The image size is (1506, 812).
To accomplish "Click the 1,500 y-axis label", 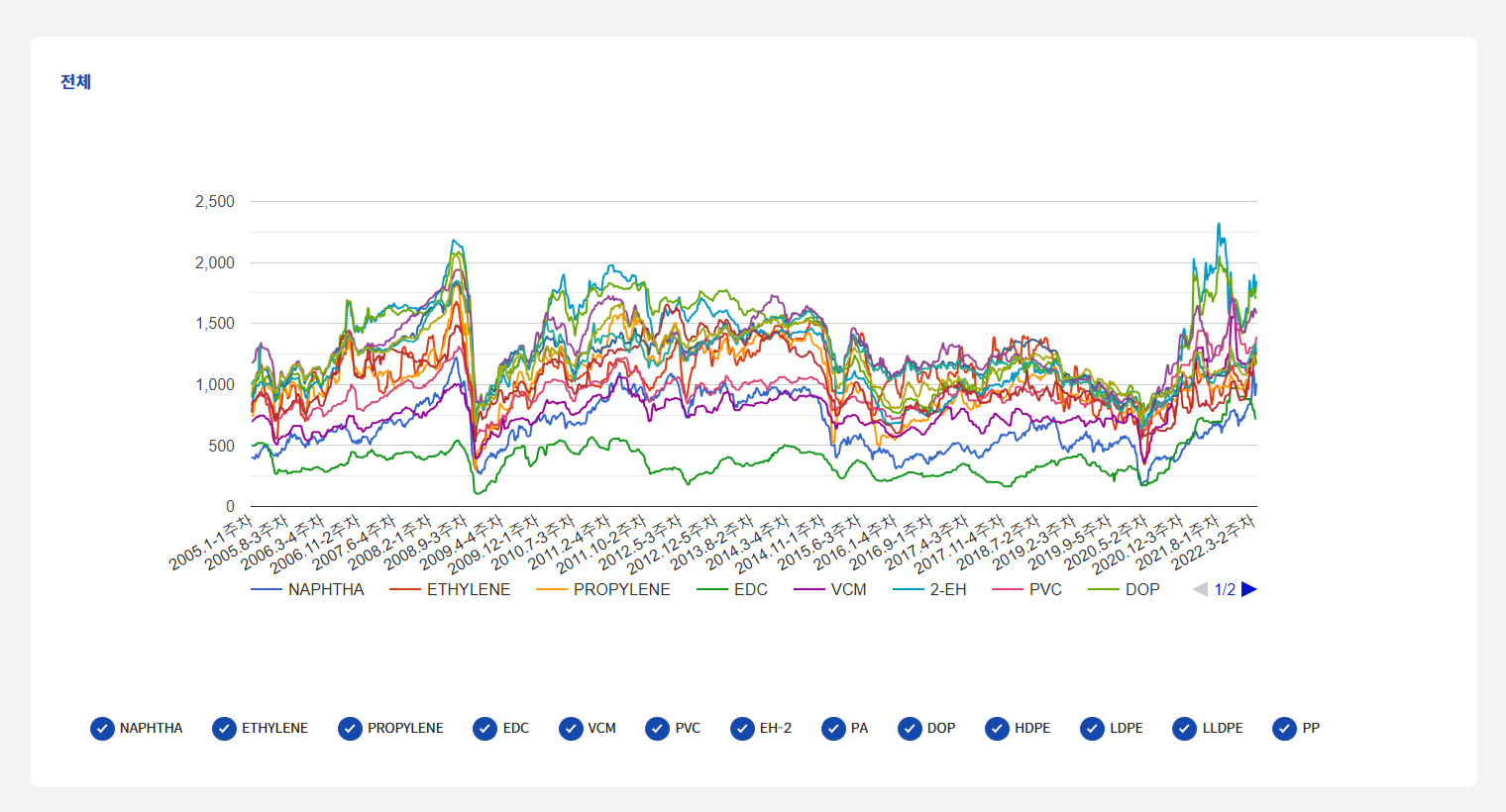I will pyautogui.click(x=215, y=324).
